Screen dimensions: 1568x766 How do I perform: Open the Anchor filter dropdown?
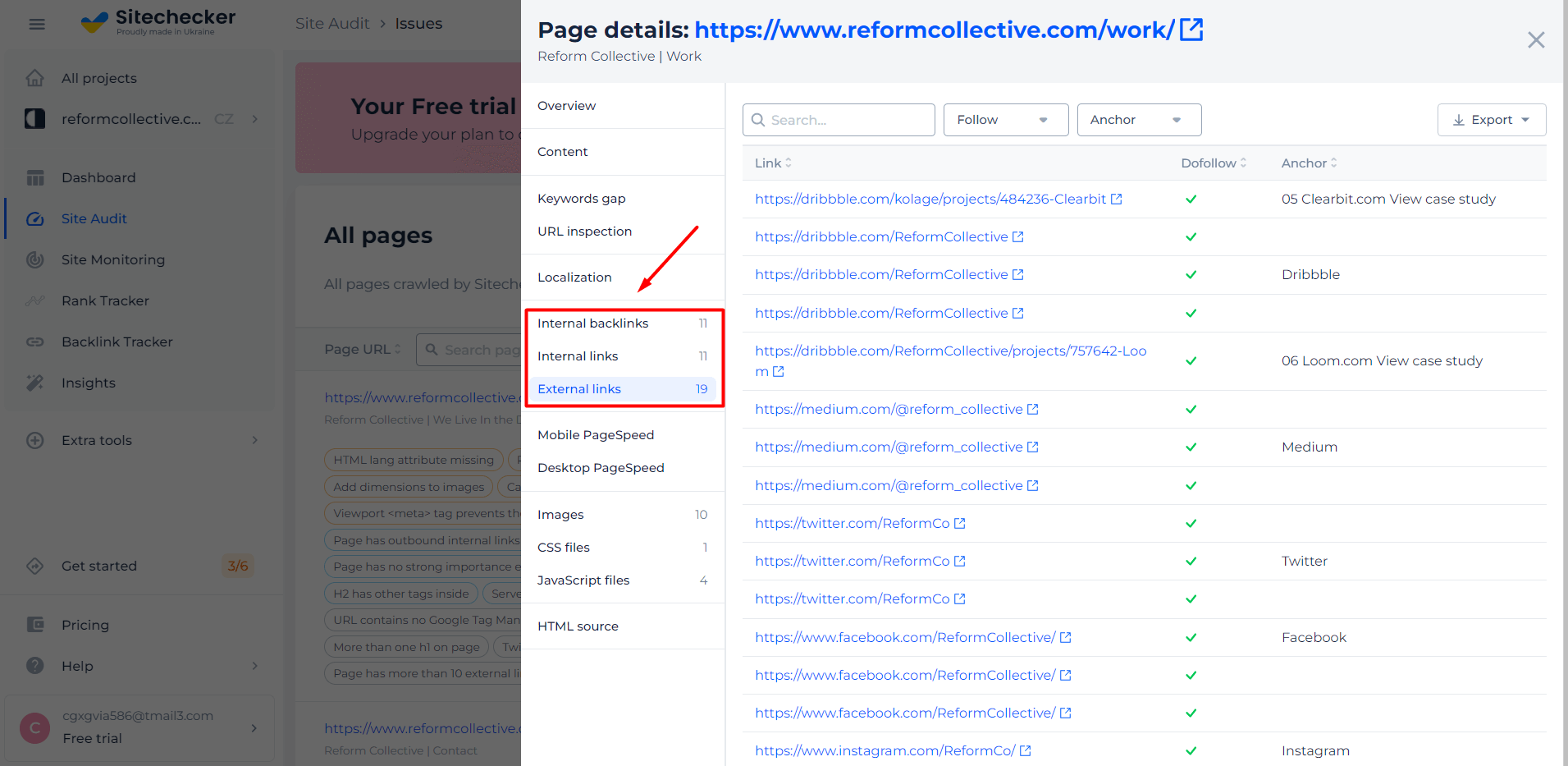[x=1139, y=120]
